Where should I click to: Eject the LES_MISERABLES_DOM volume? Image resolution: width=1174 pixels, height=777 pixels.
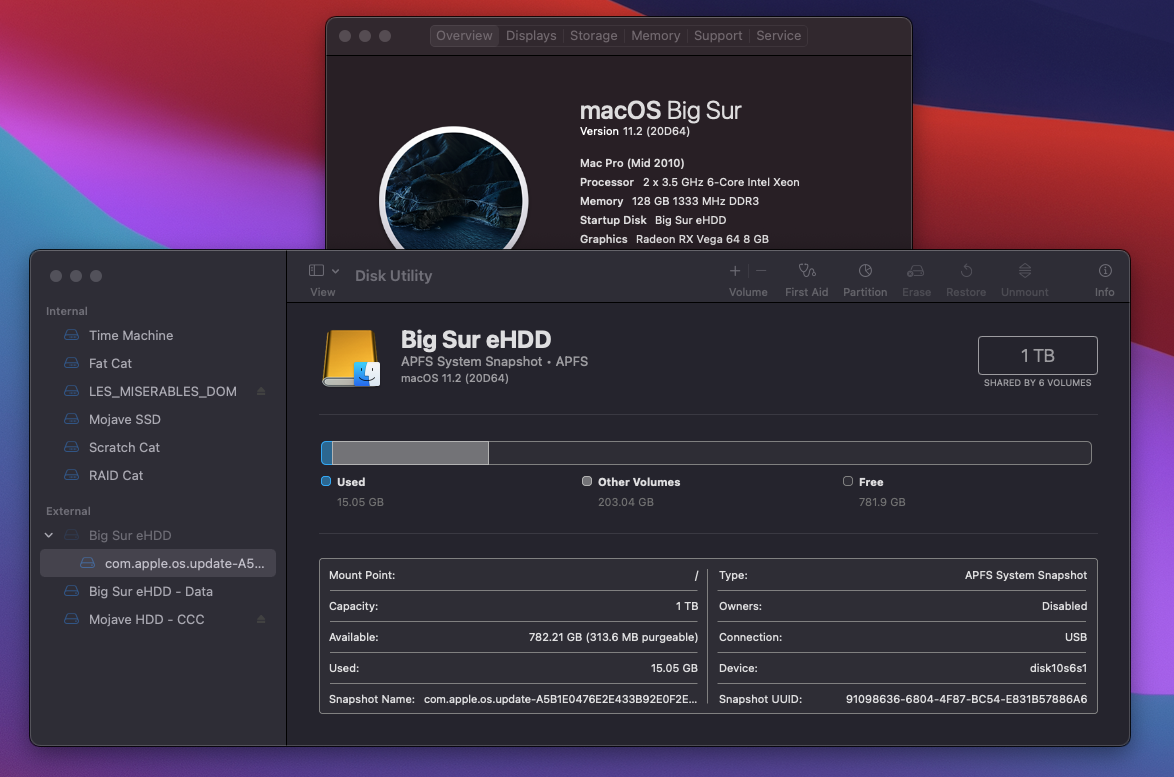[261, 391]
